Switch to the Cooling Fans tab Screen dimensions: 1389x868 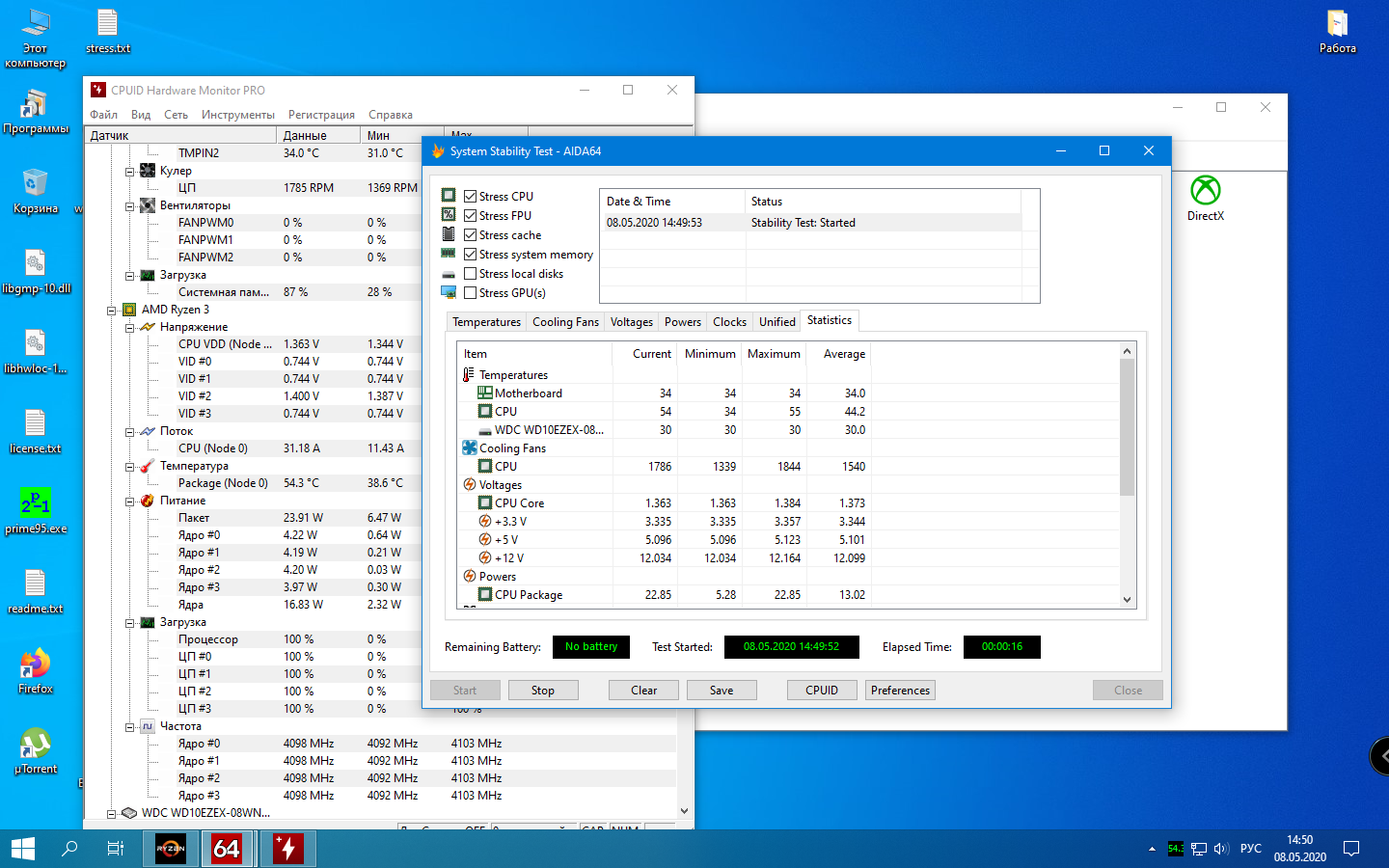click(x=565, y=322)
